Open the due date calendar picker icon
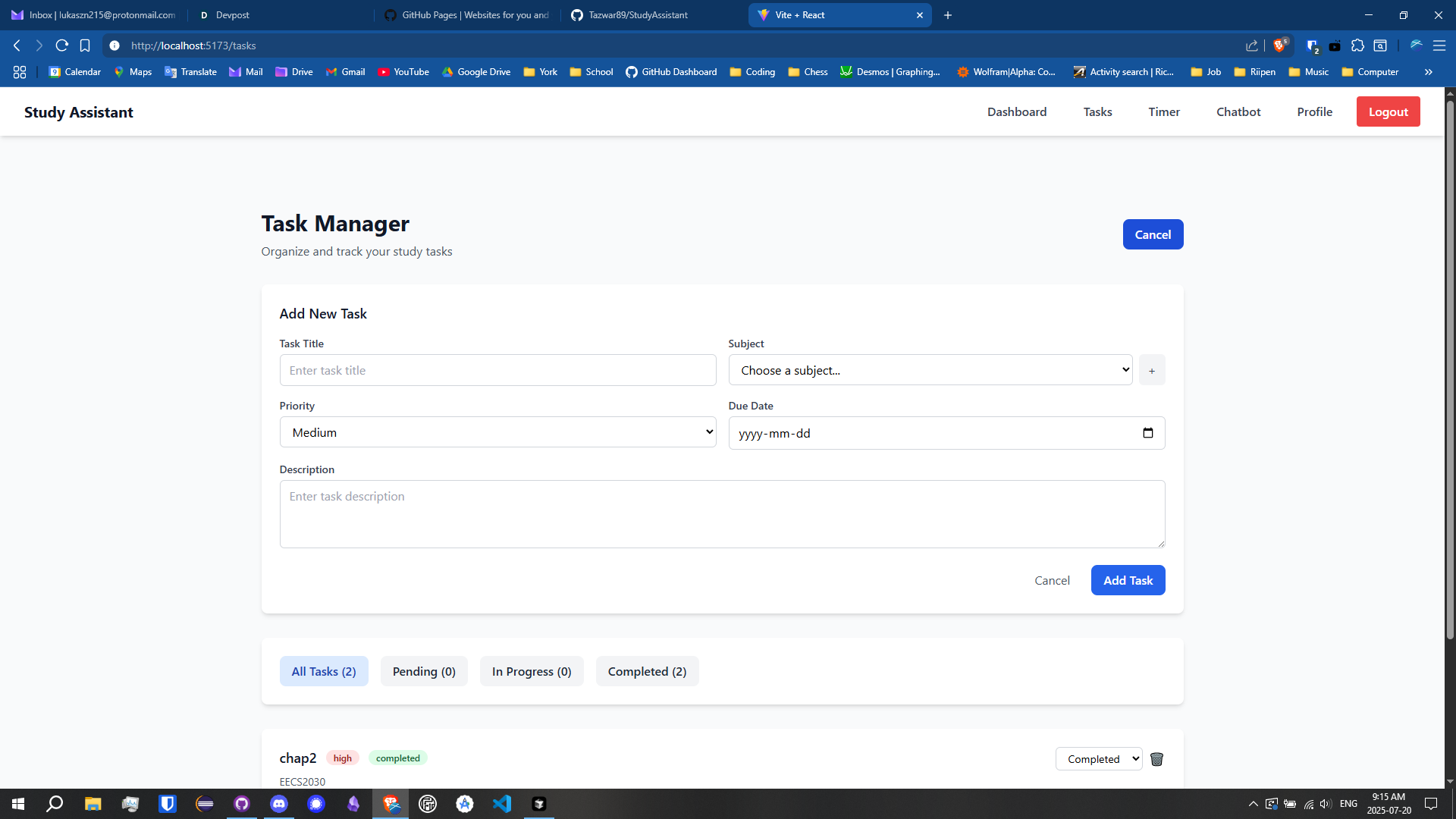This screenshot has height=819, width=1456. click(x=1147, y=433)
